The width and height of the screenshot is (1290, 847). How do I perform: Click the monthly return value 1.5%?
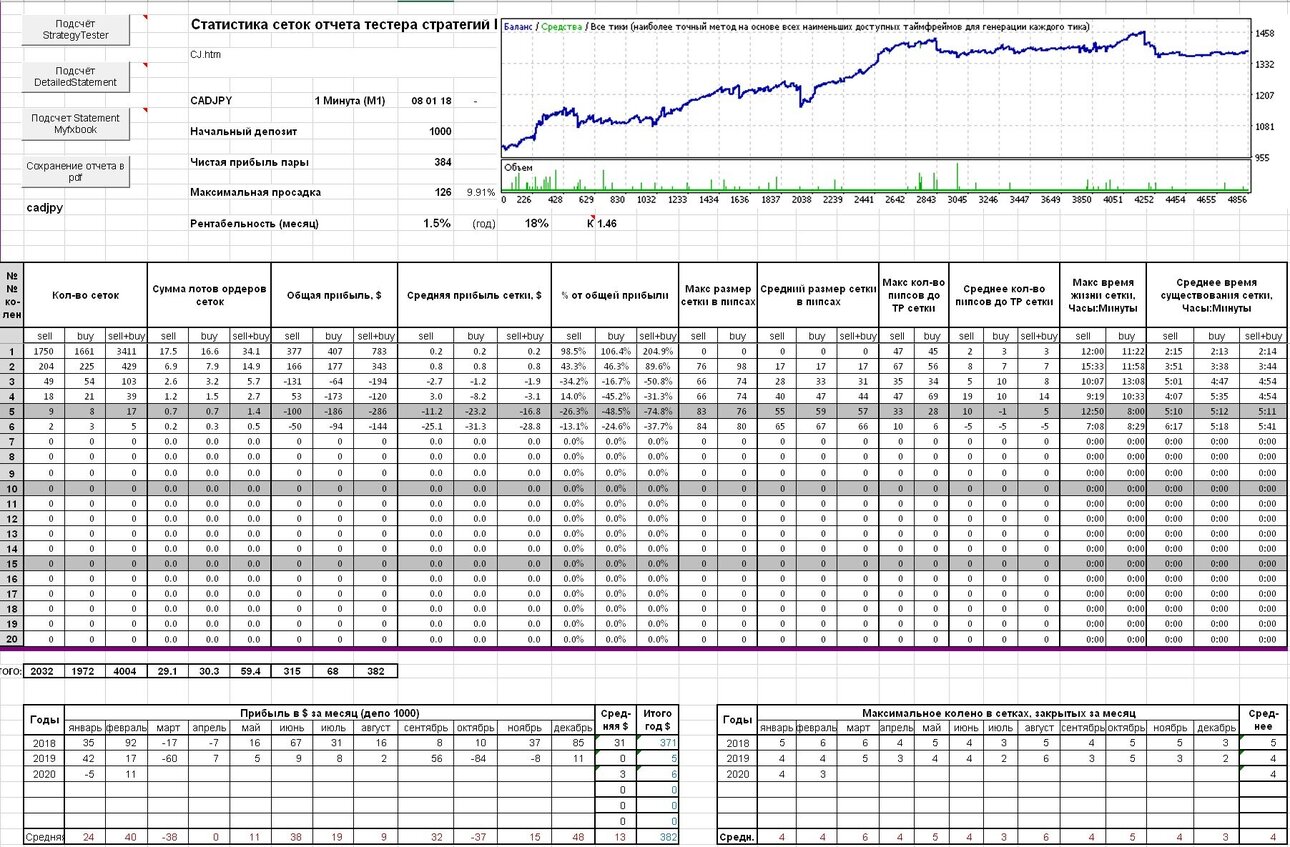point(437,223)
